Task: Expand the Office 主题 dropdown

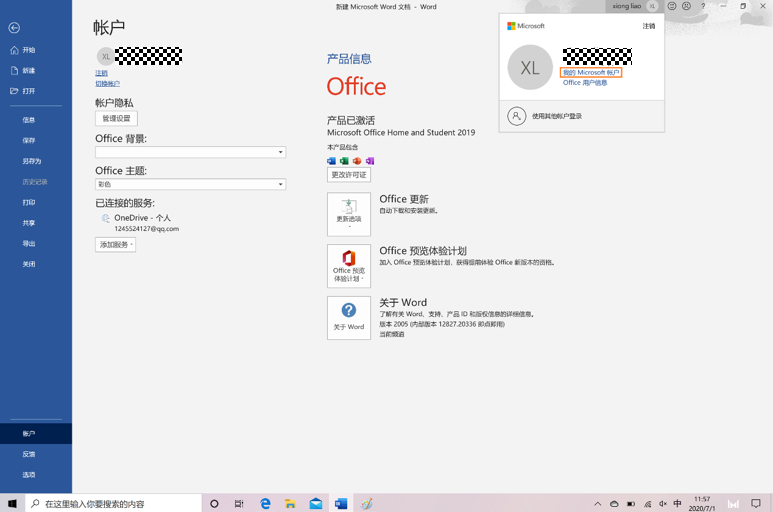Action: 280,184
